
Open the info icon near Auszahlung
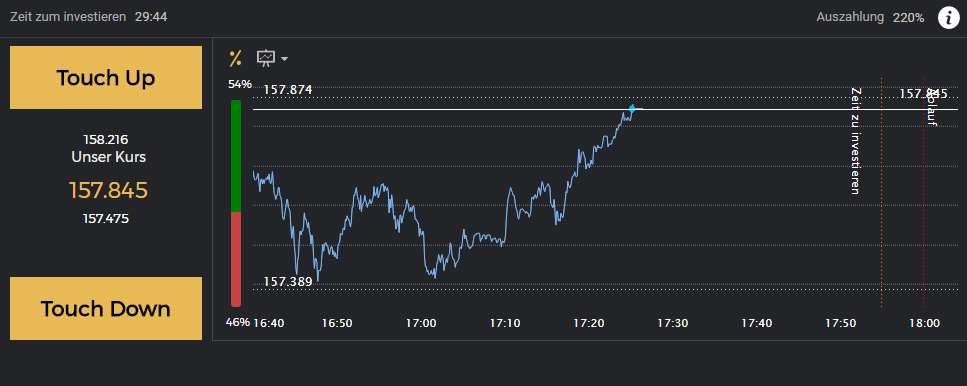(948, 17)
